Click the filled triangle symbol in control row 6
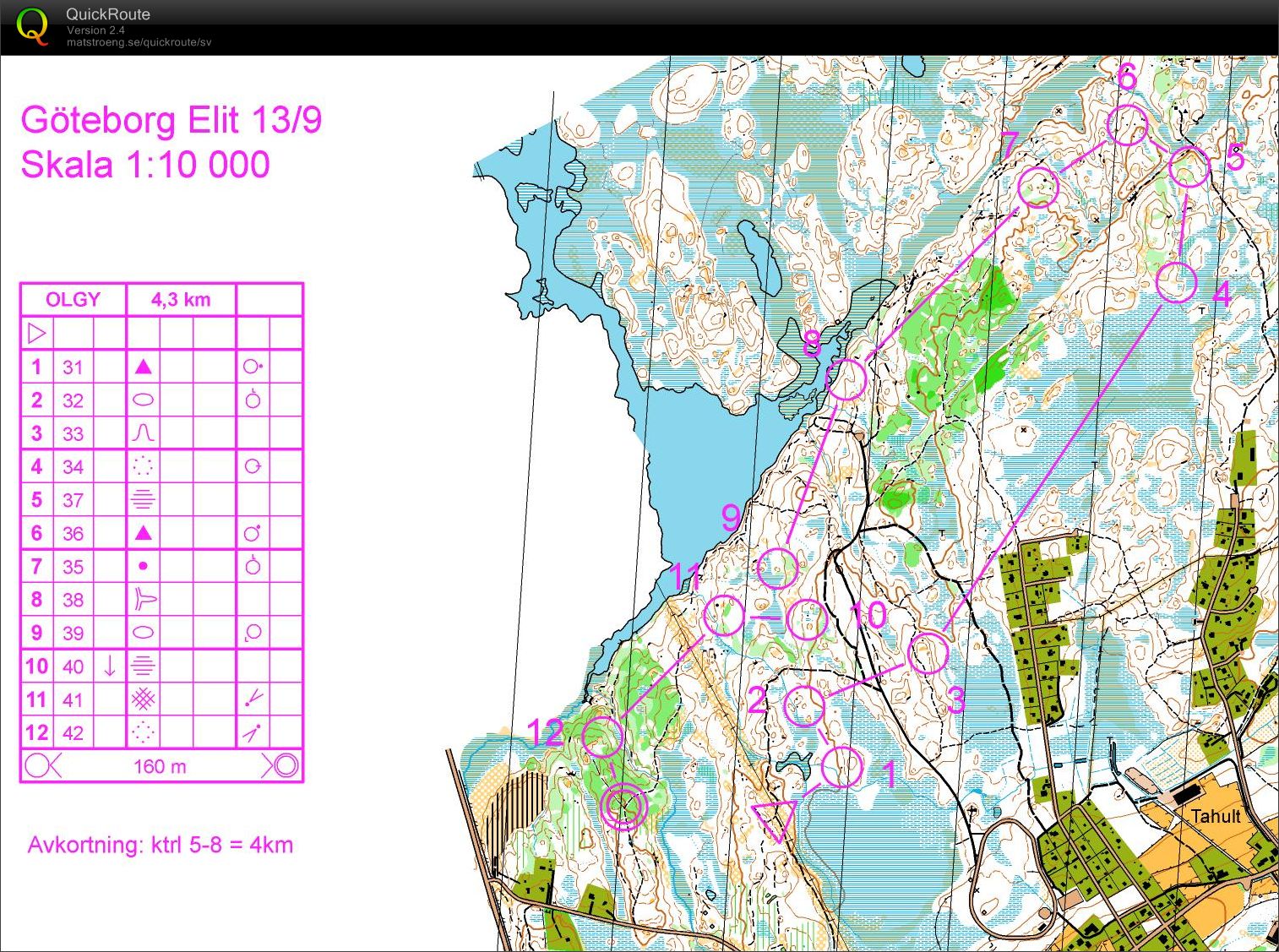The width and height of the screenshot is (1279, 952). coord(144,532)
